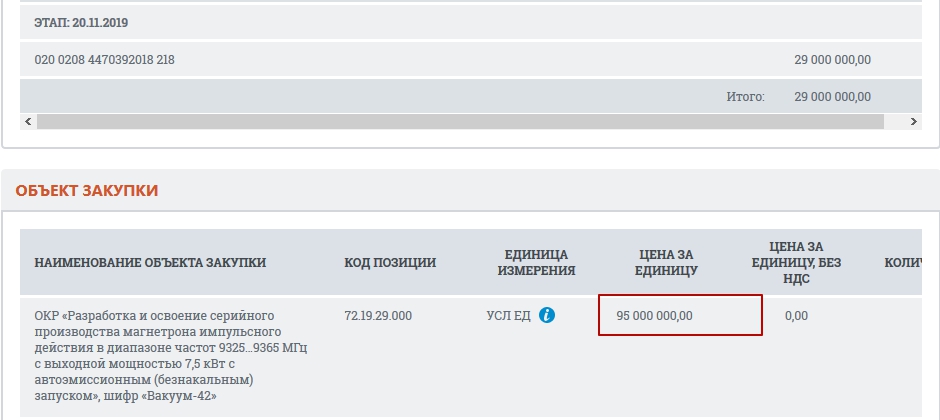Click the left arrow of the horizontal scrollbar
The height and width of the screenshot is (420, 940).
[28, 122]
